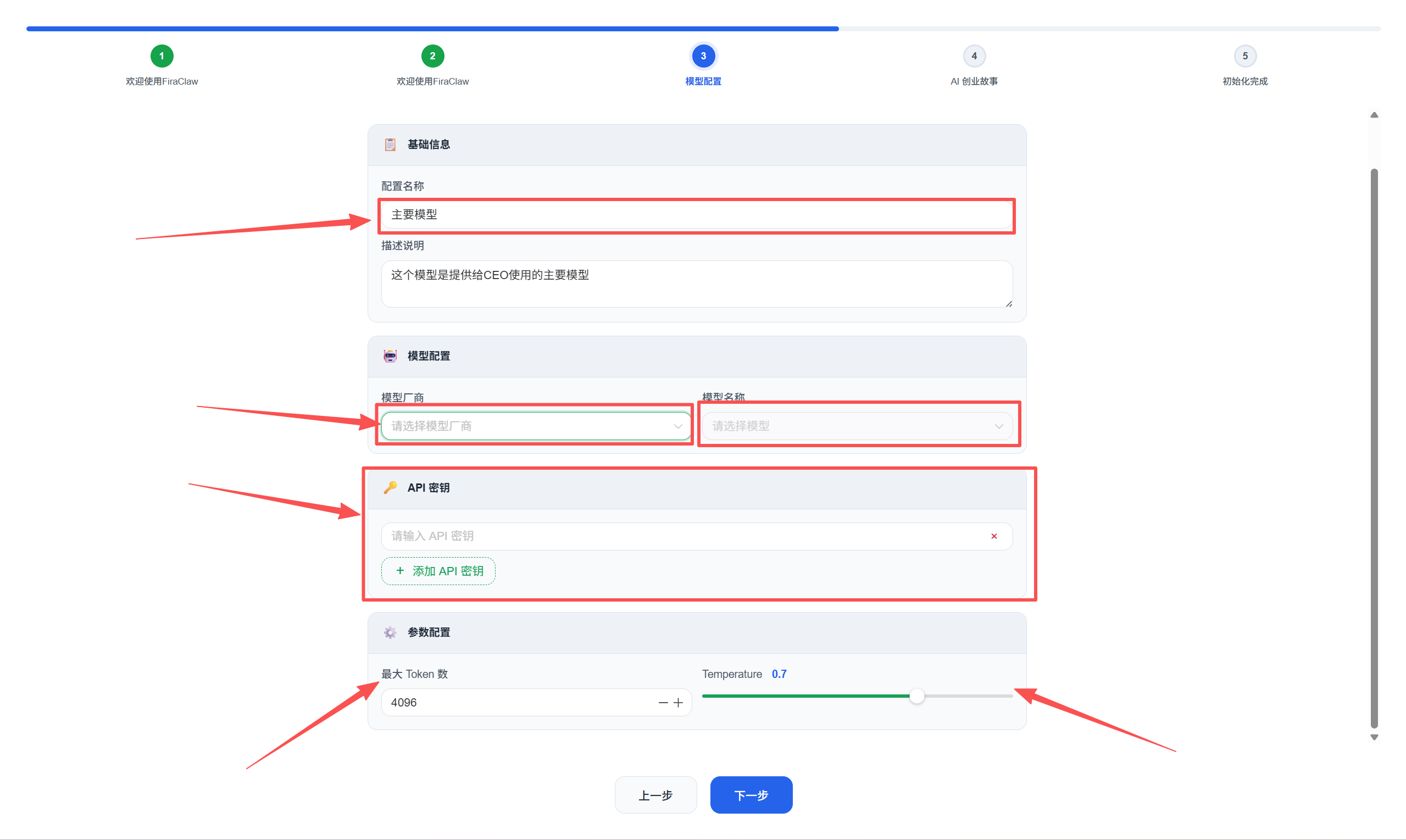Click the 初始化完成 step label
Viewport: 1406px width, 840px height.
coord(1244,81)
